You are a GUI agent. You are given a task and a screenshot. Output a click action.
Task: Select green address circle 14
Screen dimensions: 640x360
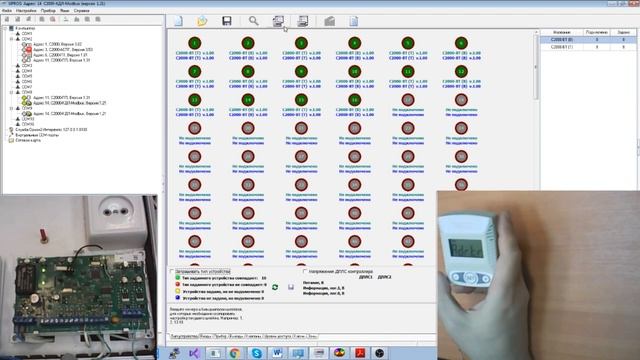click(x=248, y=100)
